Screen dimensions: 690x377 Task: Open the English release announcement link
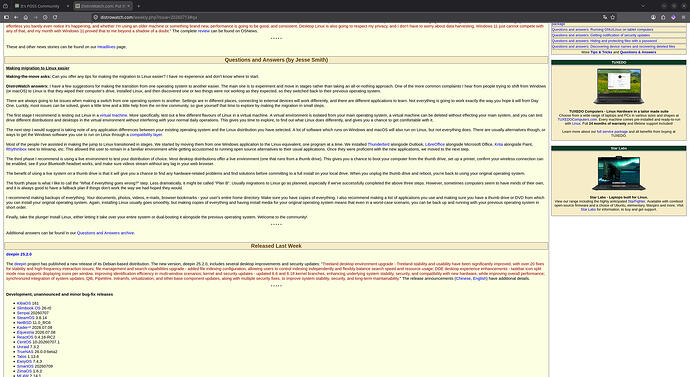click(480, 278)
